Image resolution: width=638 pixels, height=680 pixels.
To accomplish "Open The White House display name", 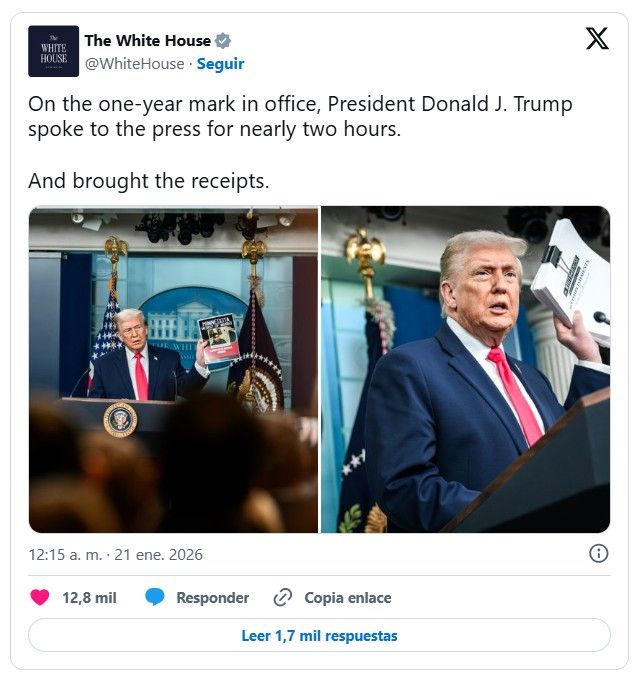I will click(147, 41).
